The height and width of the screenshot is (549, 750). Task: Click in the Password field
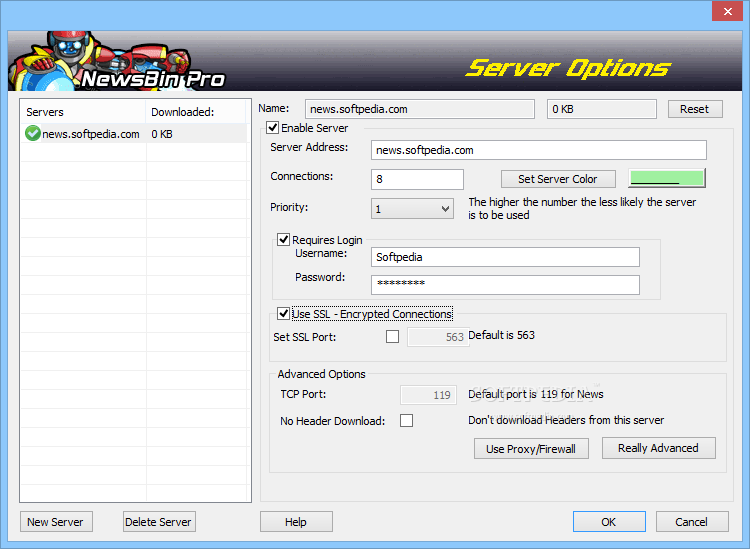click(505, 285)
